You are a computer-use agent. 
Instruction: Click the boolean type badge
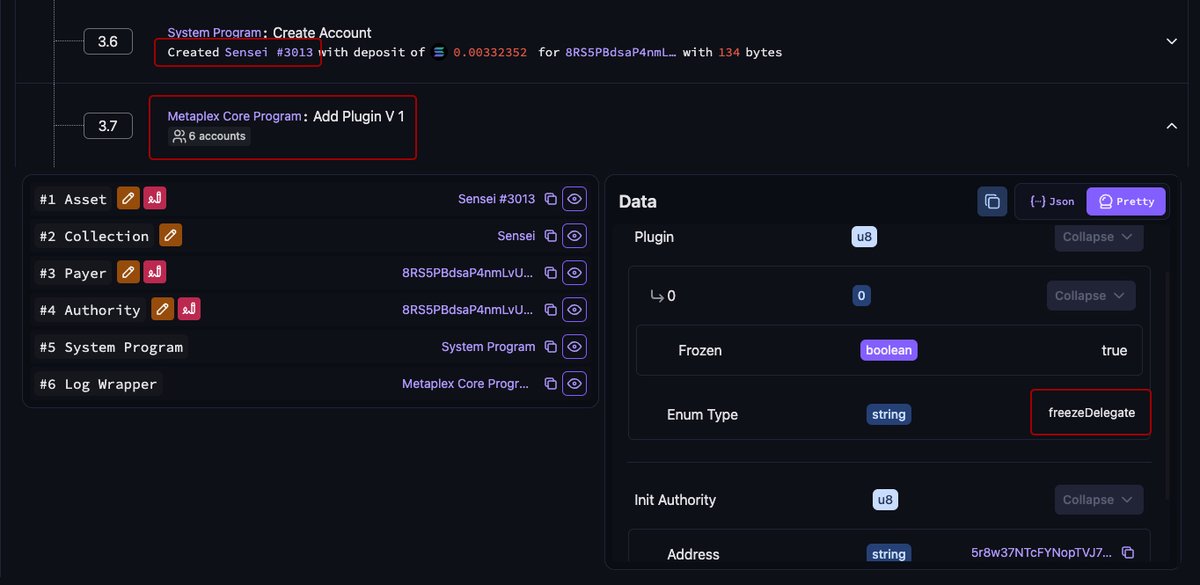tap(888, 350)
